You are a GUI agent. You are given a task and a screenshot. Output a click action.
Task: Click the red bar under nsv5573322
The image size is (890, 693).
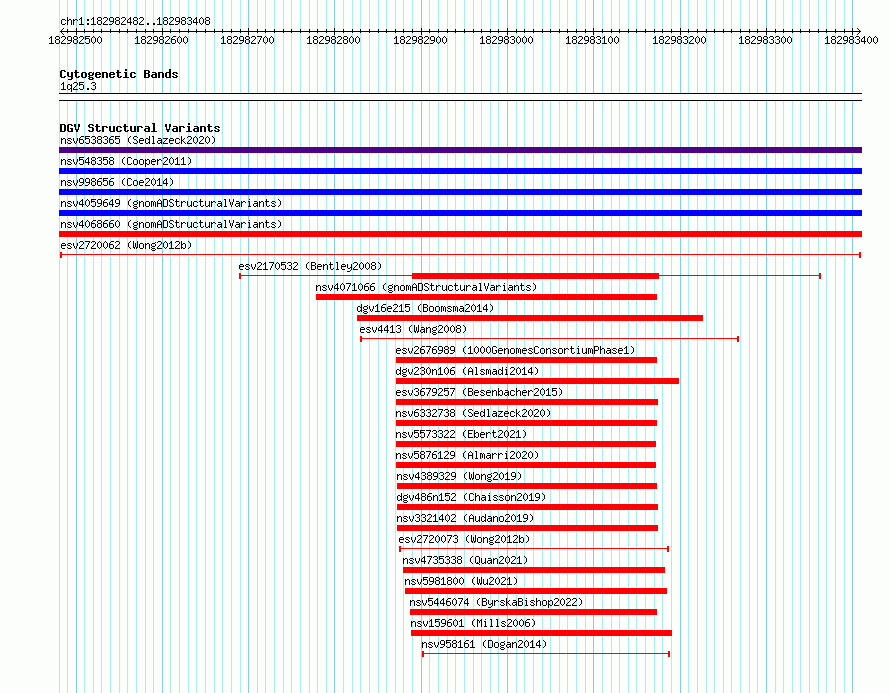coord(526,444)
